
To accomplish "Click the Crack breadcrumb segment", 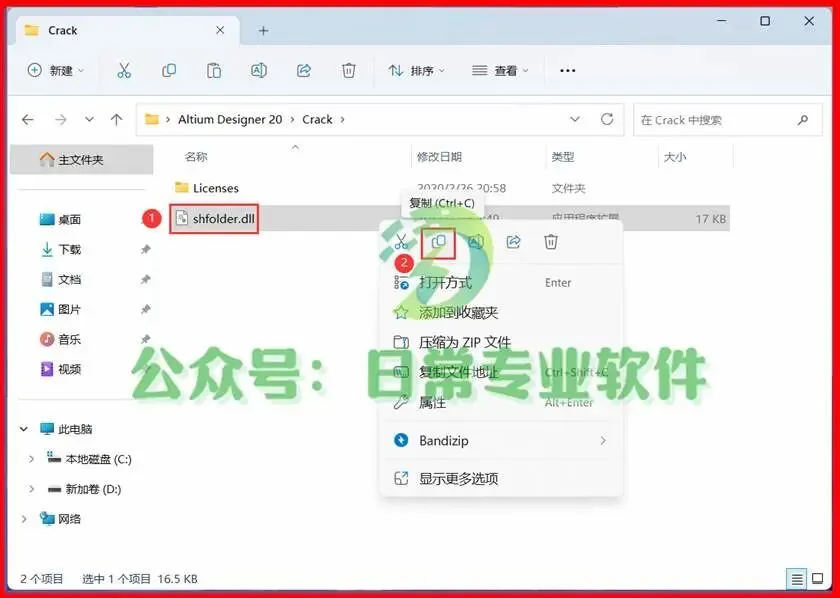I will pos(317,119).
